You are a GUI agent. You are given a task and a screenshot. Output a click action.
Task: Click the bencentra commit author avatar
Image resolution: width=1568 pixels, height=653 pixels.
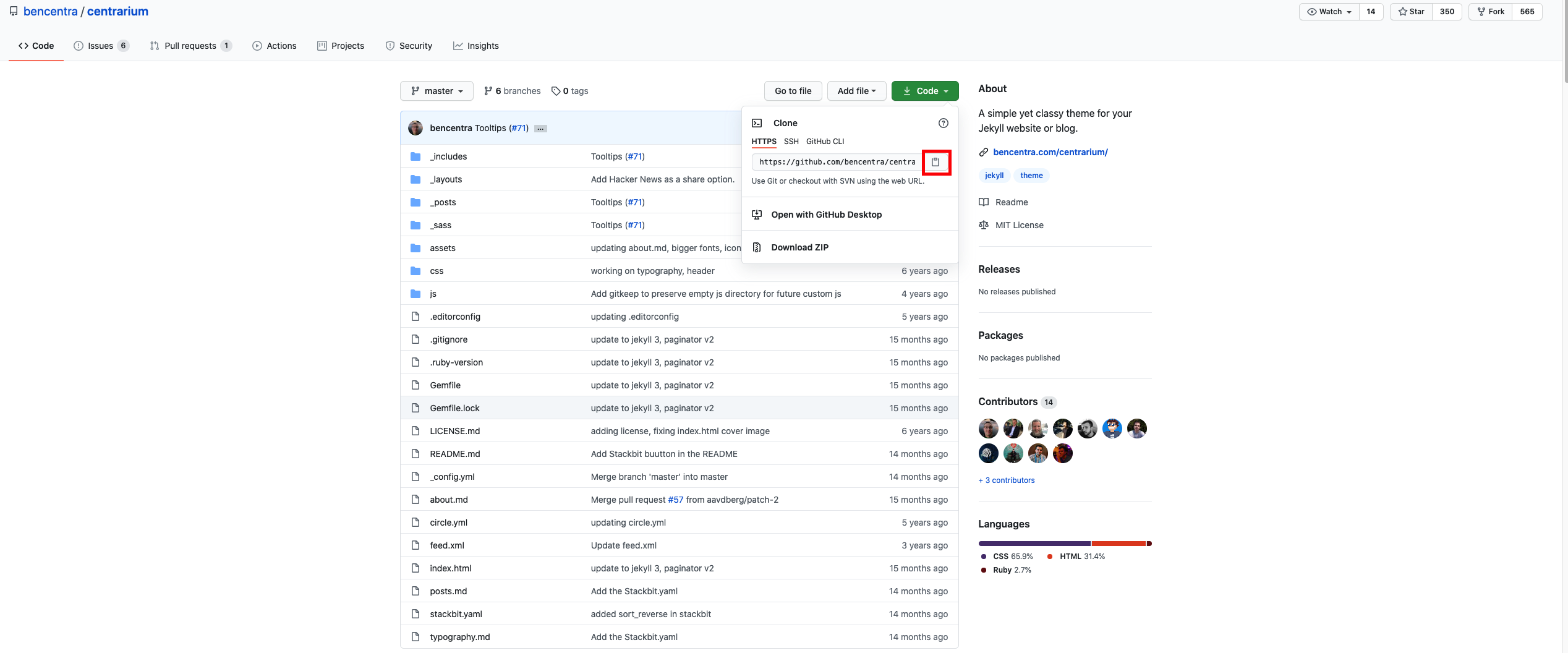[x=415, y=128]
